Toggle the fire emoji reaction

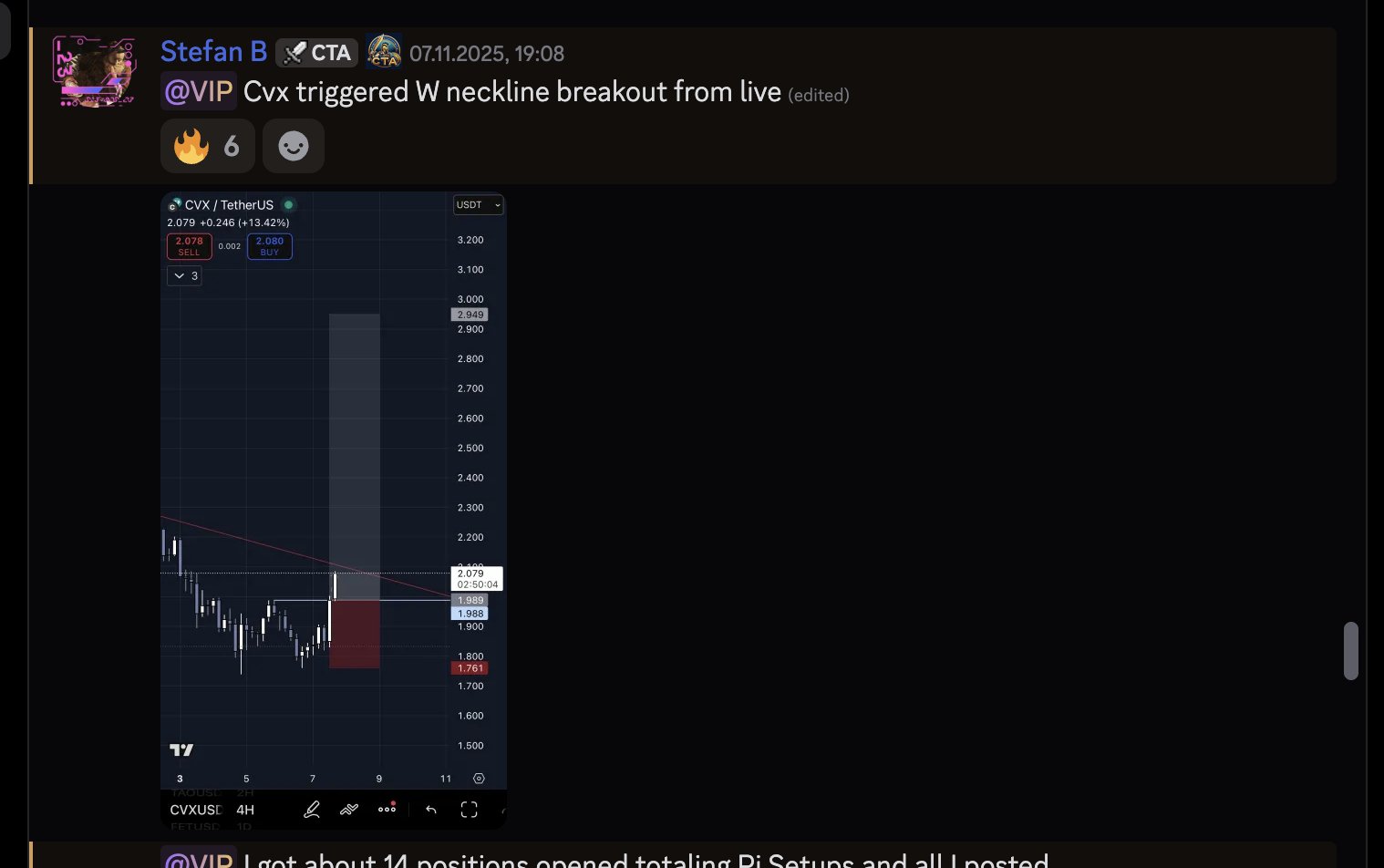tap(207, 146)
